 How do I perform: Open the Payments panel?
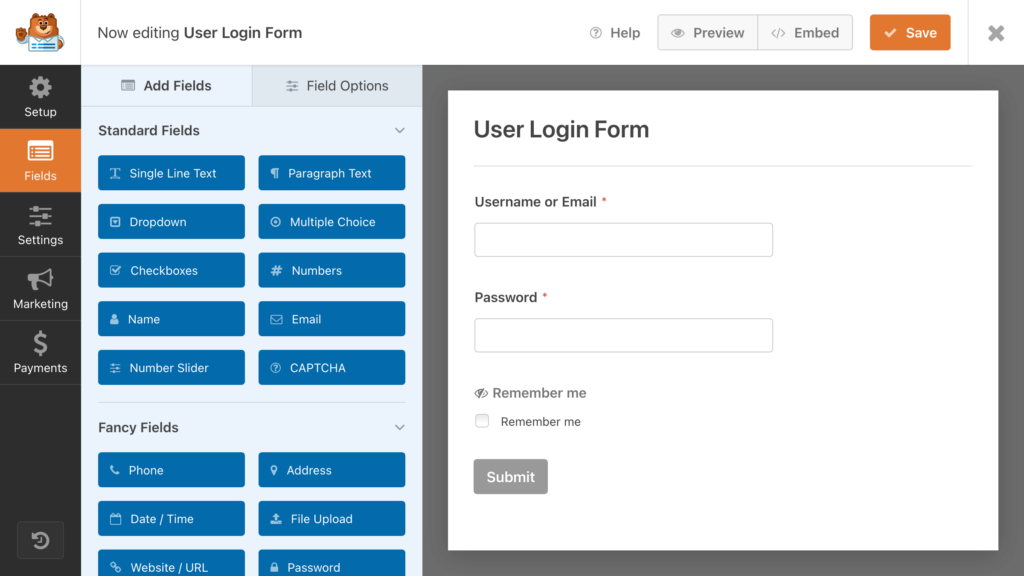[x=40, y=352]
